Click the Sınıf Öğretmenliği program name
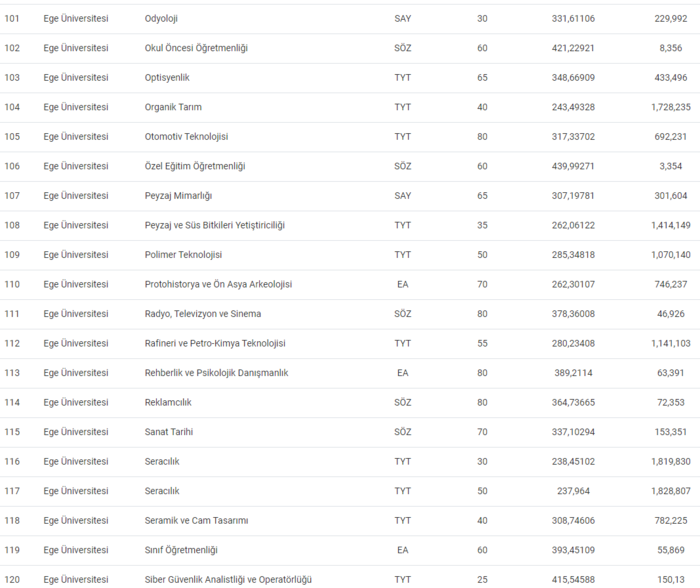The width and height of the screenshot is (700, 588). (181, 550)
